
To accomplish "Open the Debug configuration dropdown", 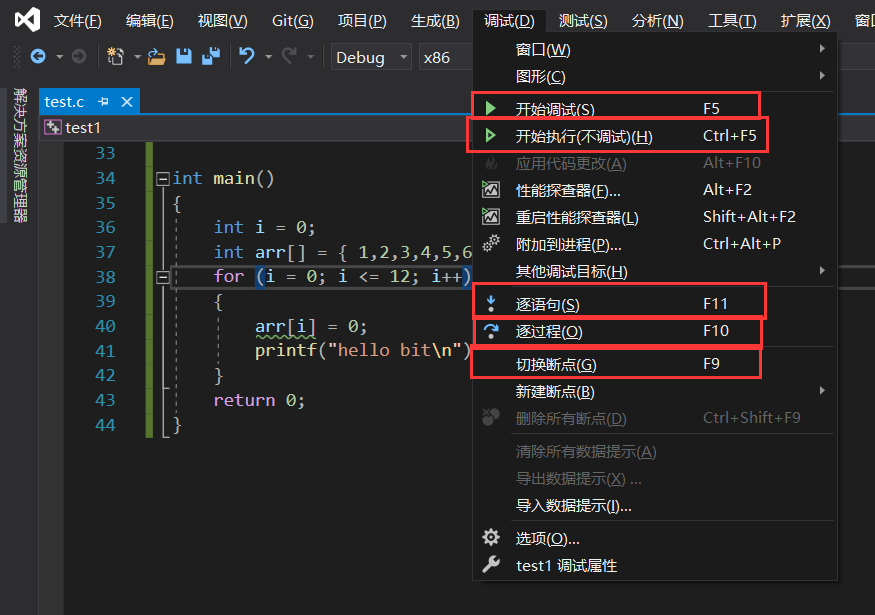I will point(371,57).
